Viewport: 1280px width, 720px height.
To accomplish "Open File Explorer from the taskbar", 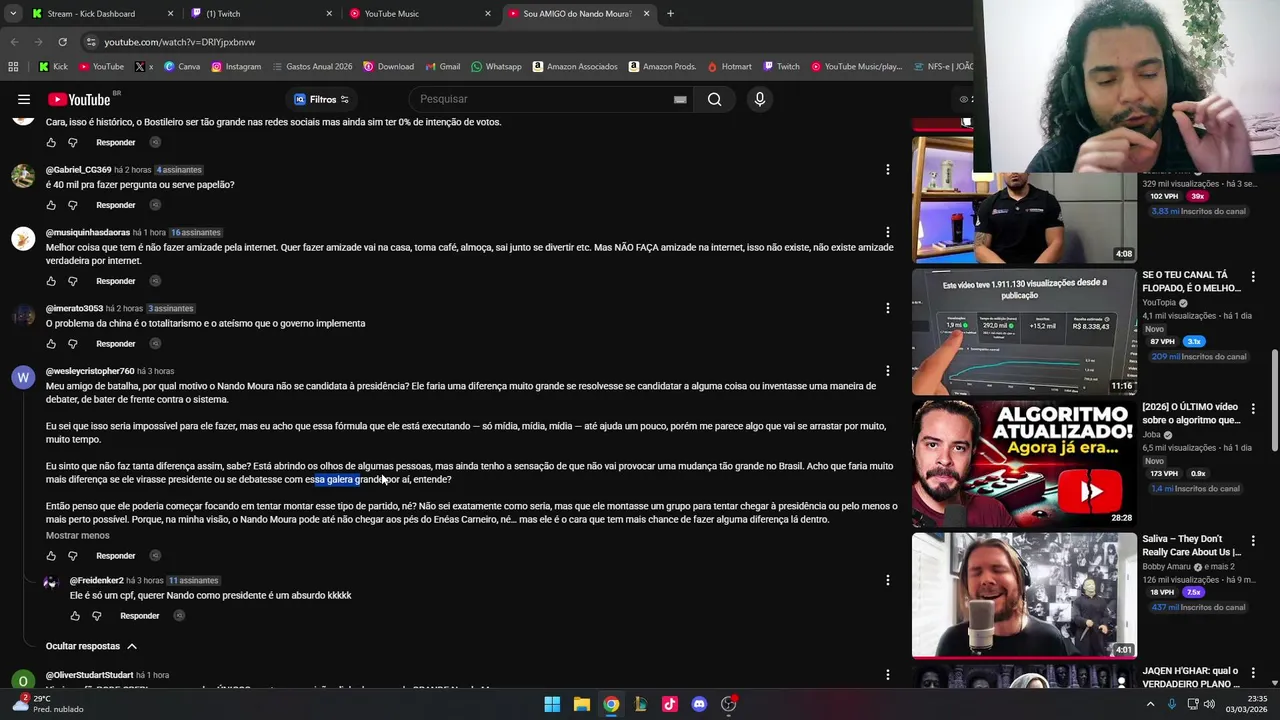I will (581, 704).
